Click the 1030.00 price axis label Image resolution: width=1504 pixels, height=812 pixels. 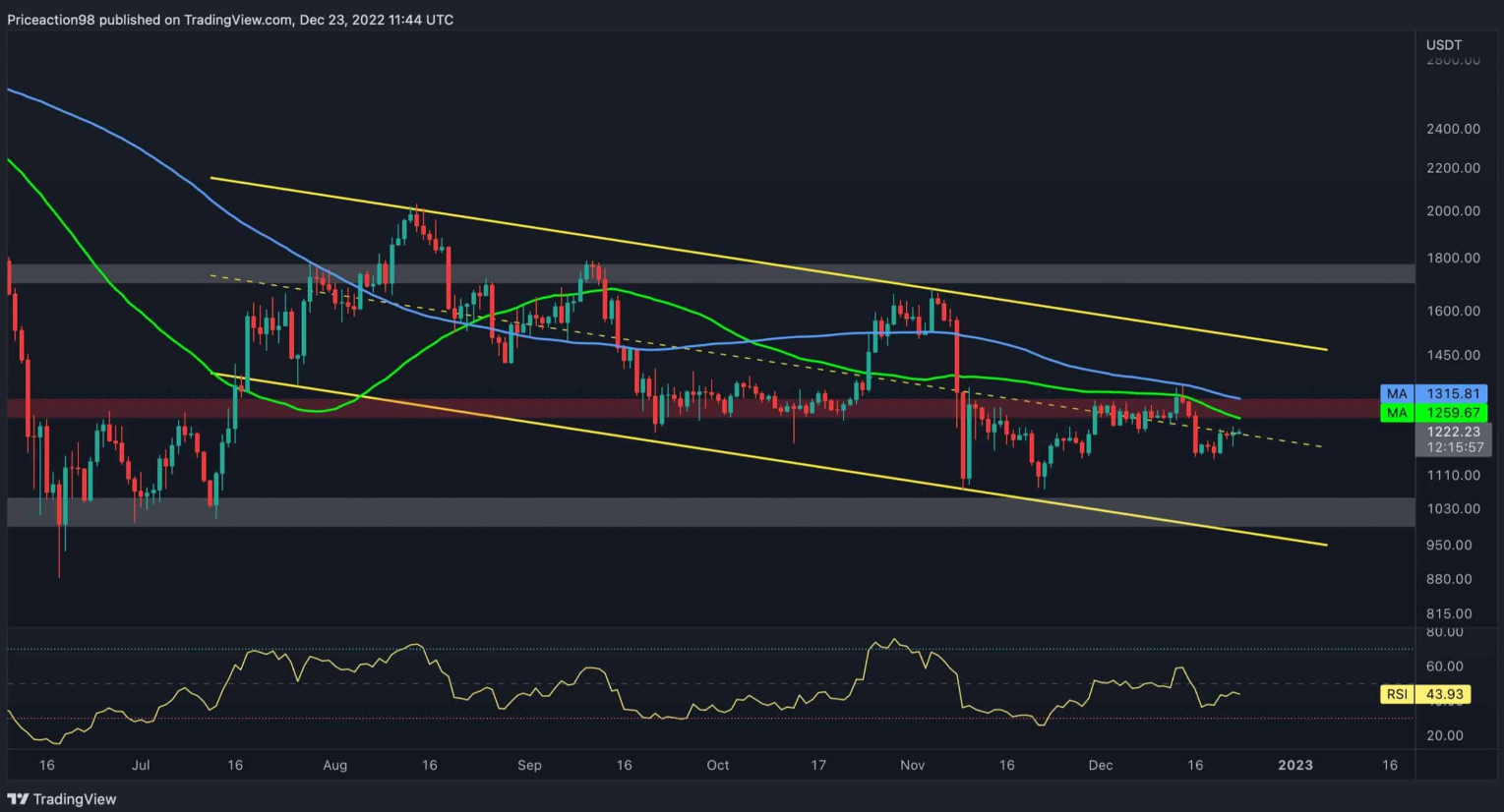(x=1453, y=508)
